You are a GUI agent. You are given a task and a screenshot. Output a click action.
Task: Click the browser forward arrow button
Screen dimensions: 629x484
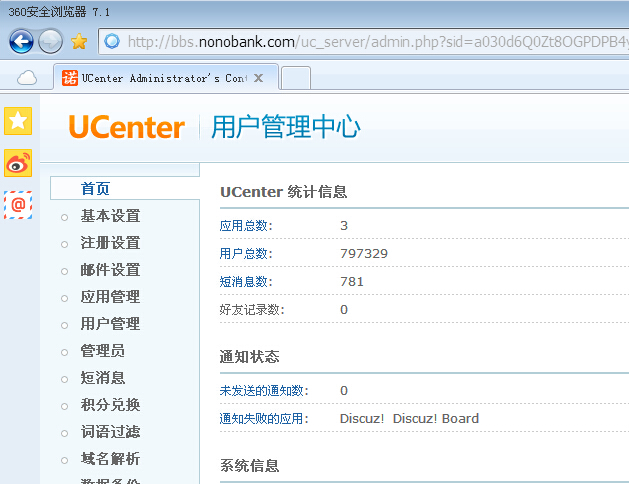coord(51,41)
